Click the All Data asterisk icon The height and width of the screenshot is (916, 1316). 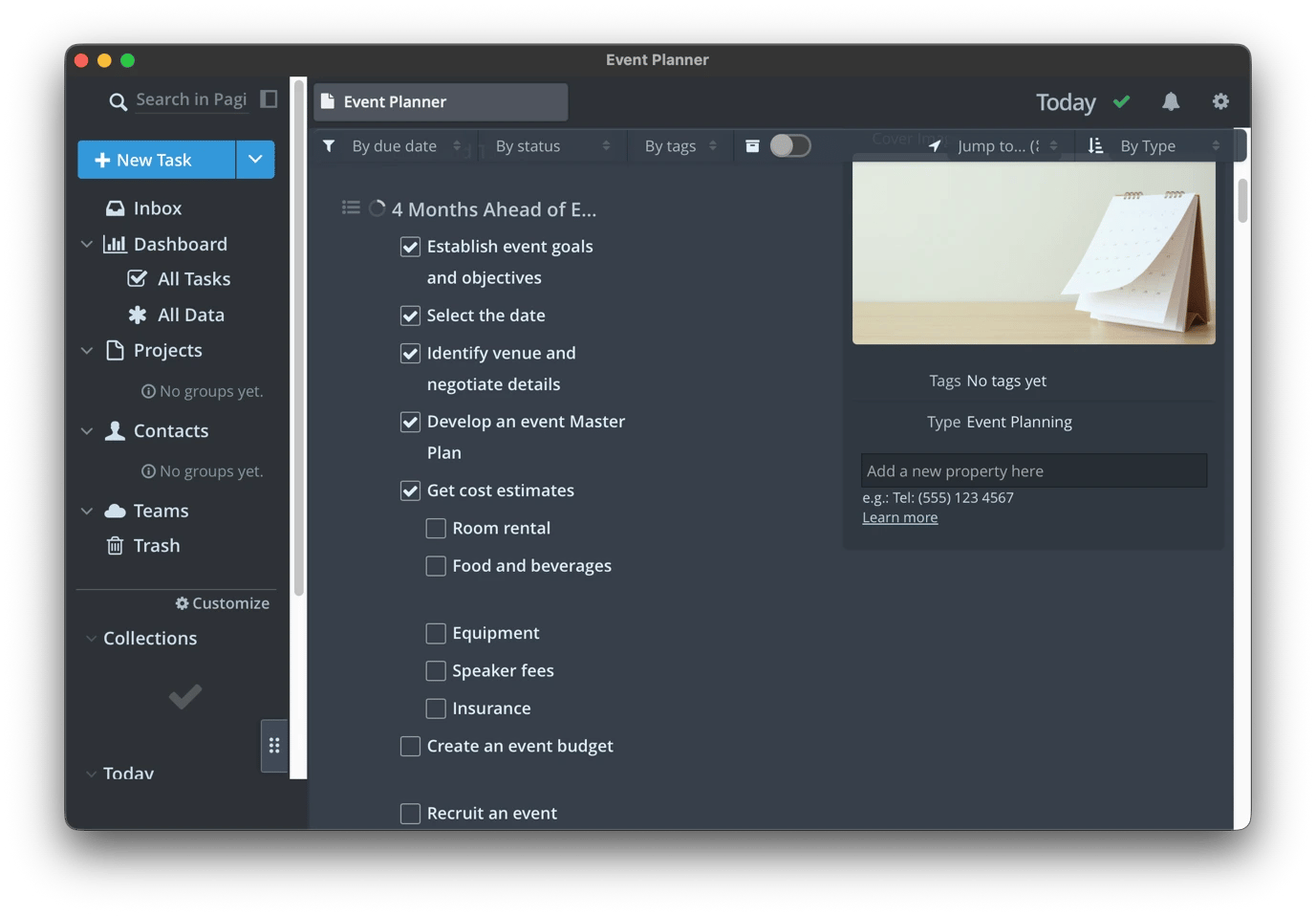(x=138, y=315)
